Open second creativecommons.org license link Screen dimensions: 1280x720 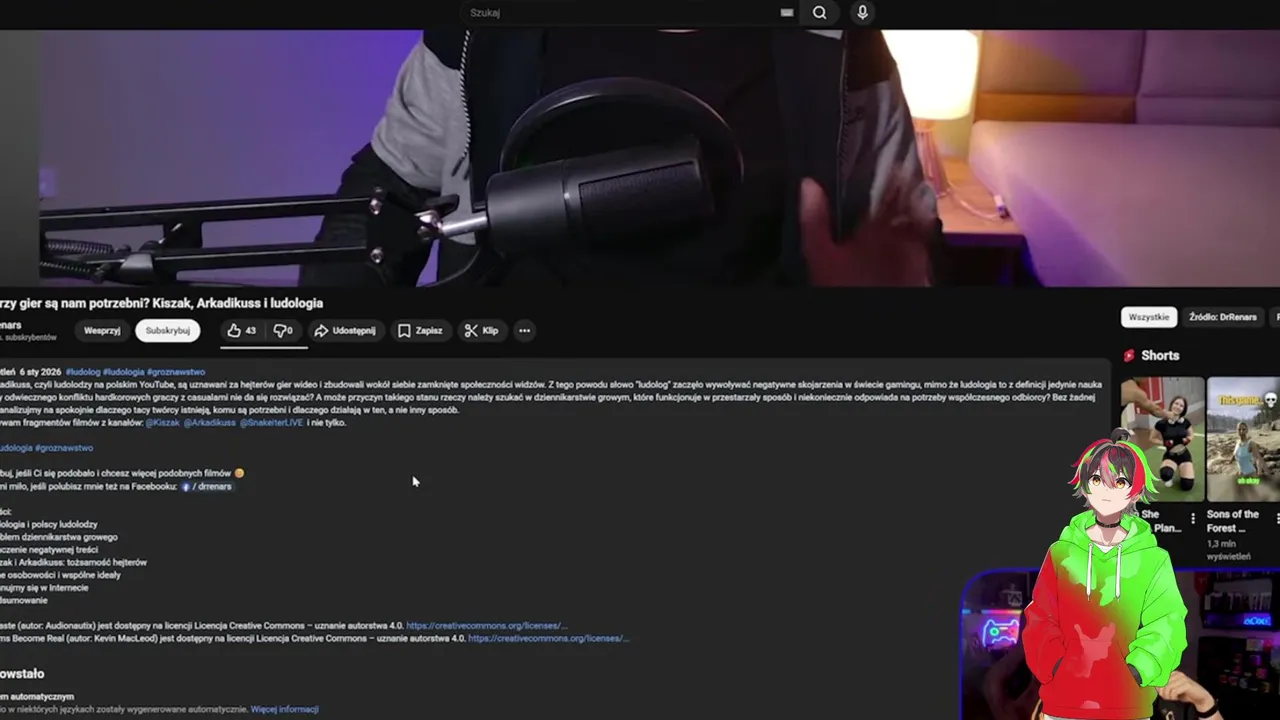tap(548, 638)
